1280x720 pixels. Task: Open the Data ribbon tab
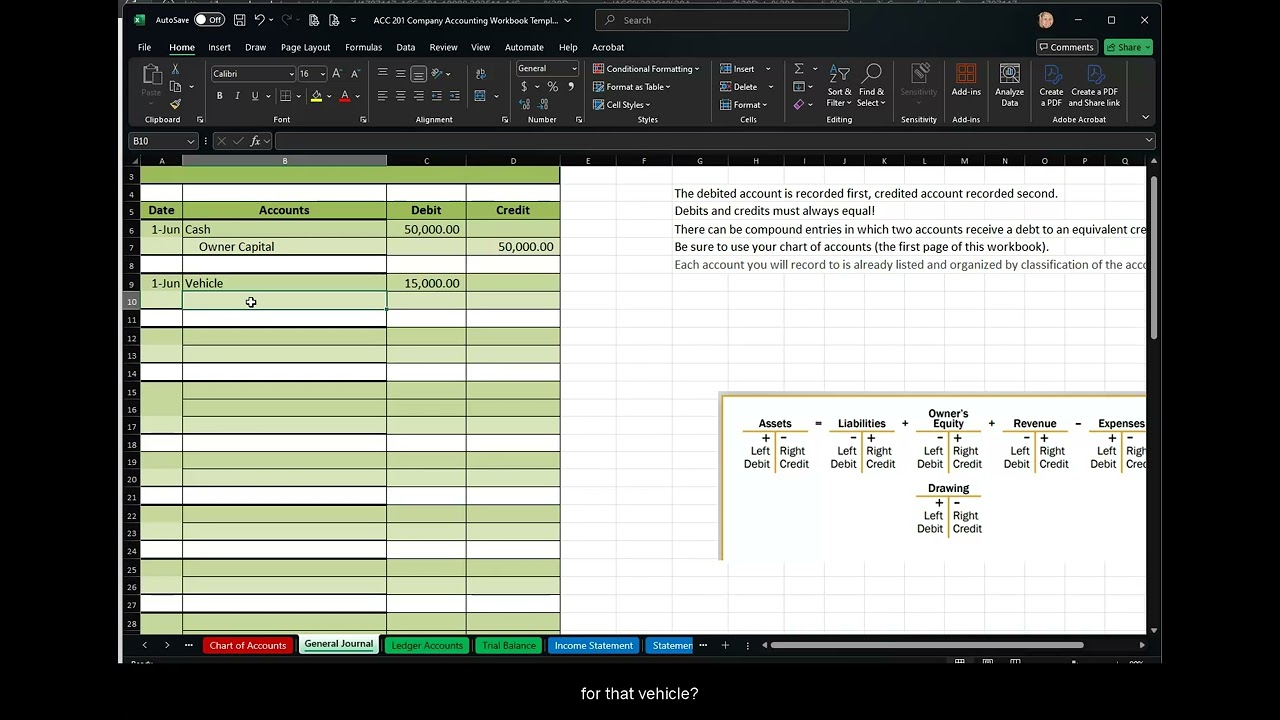point(405,47)
